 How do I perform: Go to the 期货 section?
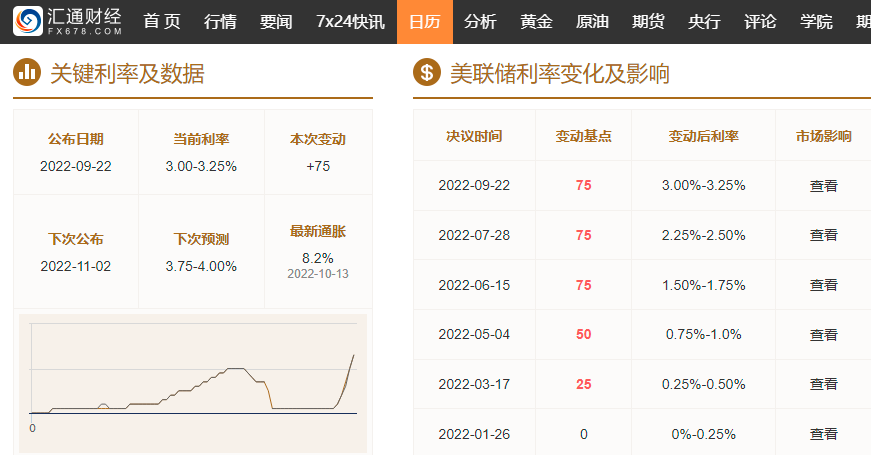pyautogui.click(x=648, y=22)
